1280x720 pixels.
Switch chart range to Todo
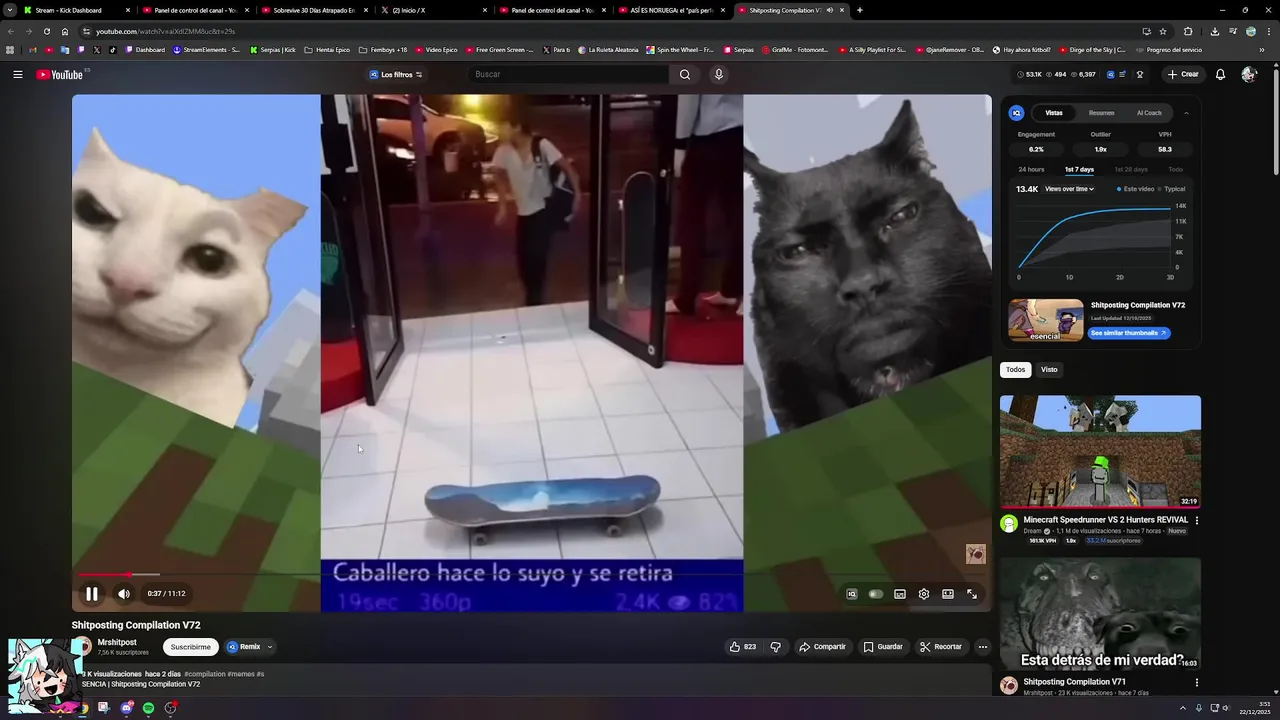(1176, 170)
